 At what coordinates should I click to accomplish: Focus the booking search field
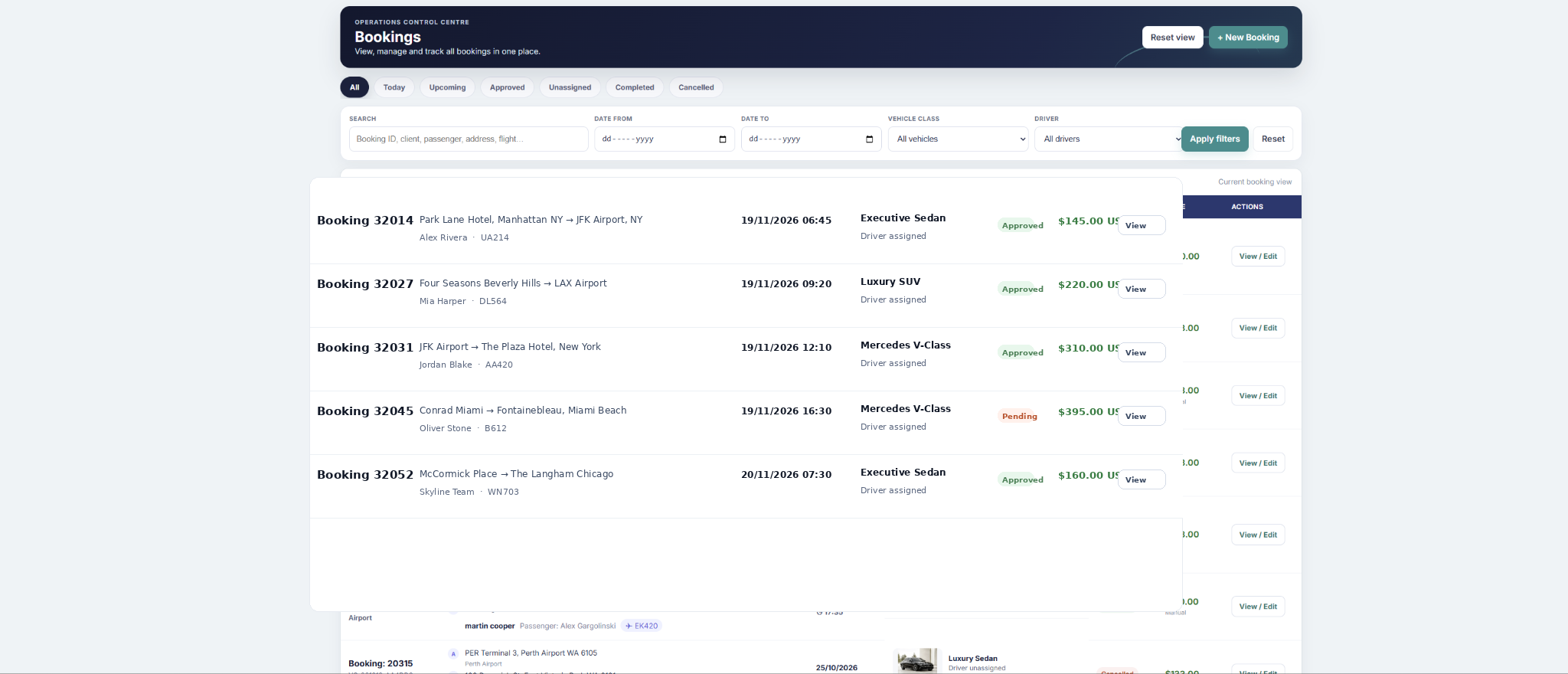pos(469,139)
